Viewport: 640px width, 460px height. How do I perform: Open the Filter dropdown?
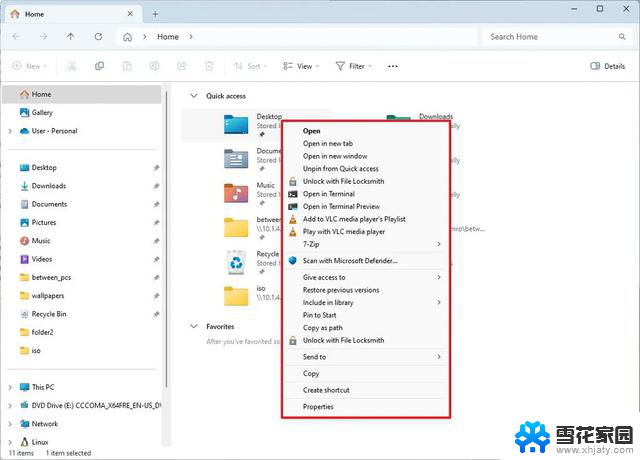pos(353,66)
